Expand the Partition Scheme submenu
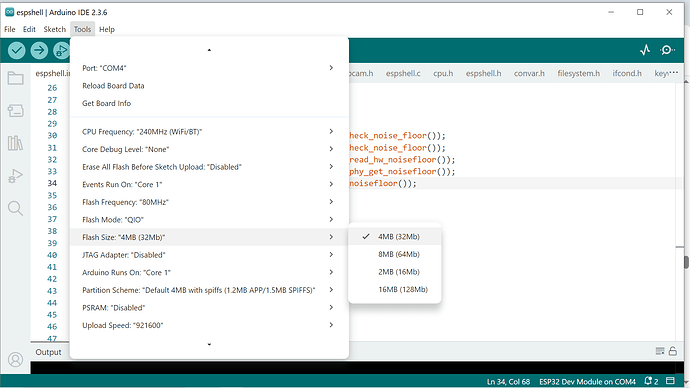690x388 pixels. (209, 290)
